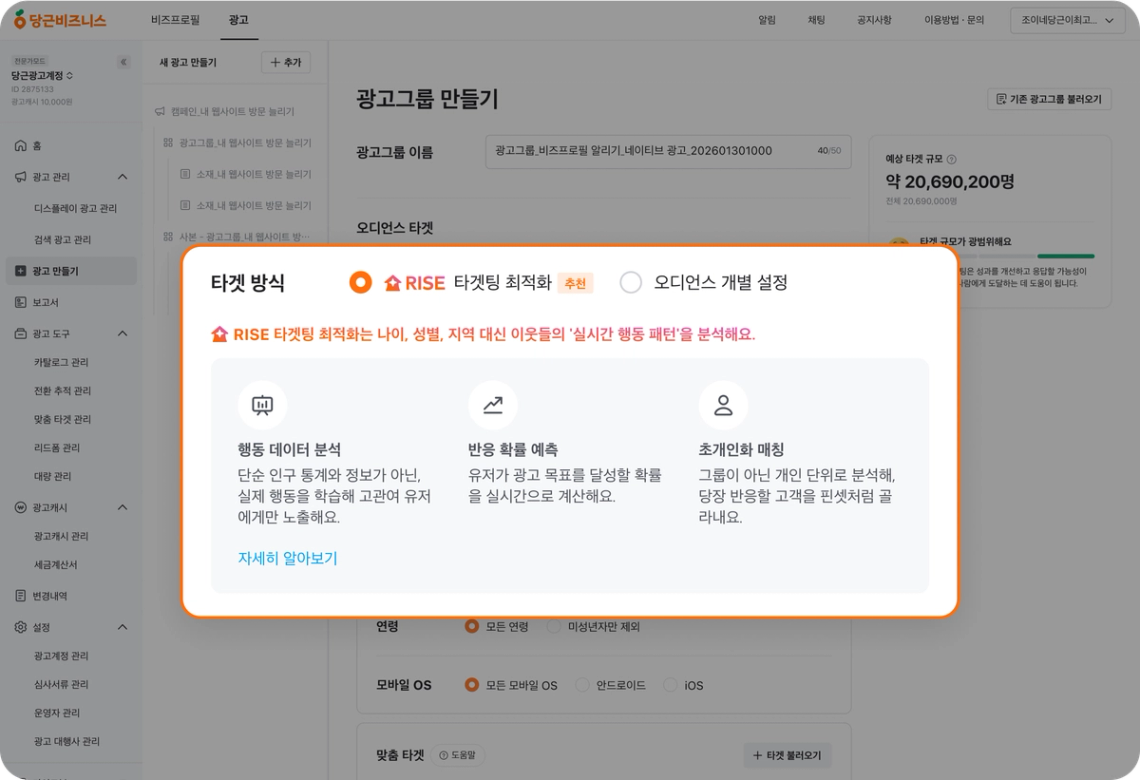Screen dimensions: 1140x780
Task: Click the 추천 badge next to RISE option
Action: pyautogui.click(x=575, y=283)
